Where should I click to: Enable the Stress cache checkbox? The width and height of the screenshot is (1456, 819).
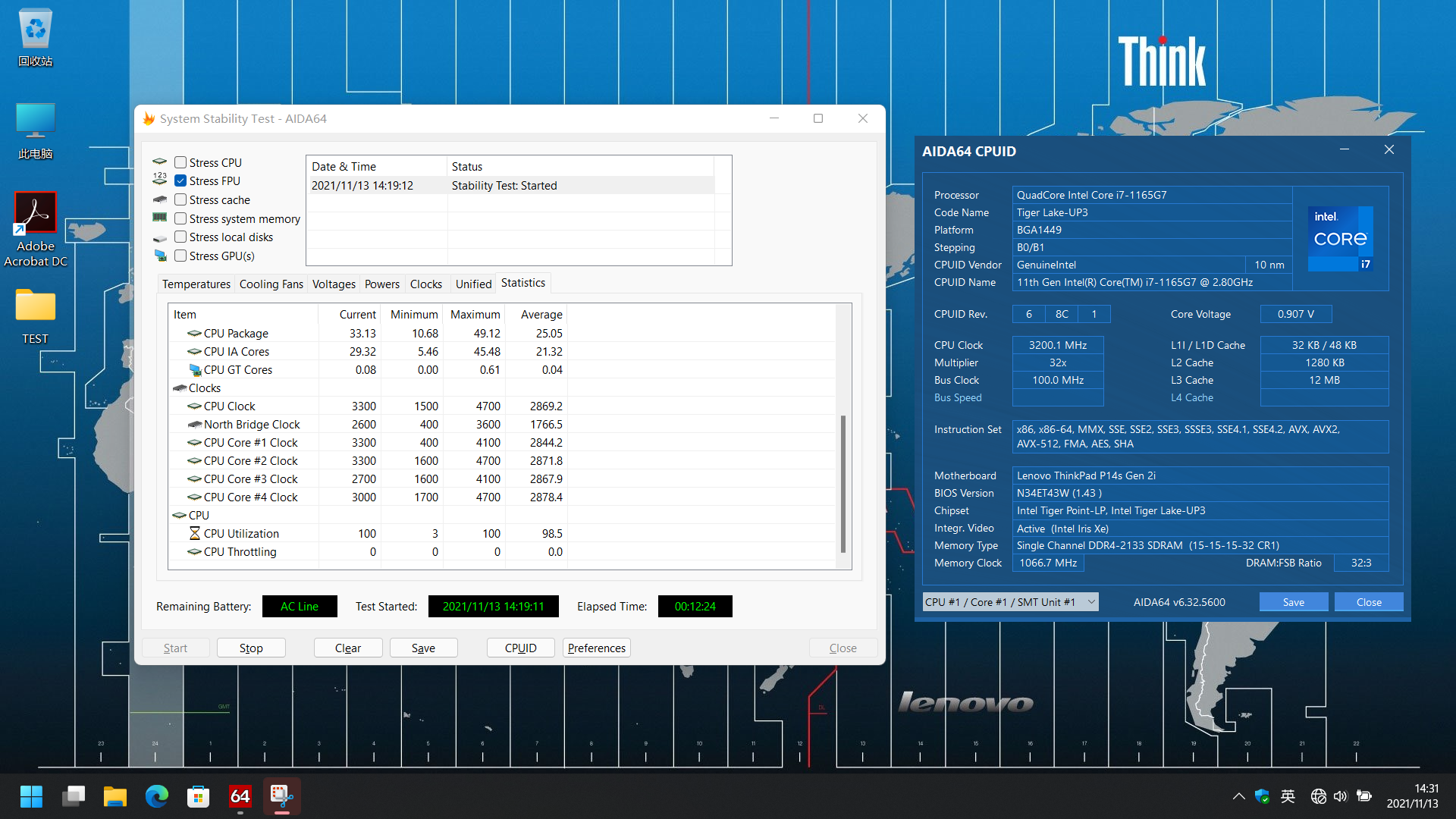coord(180,199)
